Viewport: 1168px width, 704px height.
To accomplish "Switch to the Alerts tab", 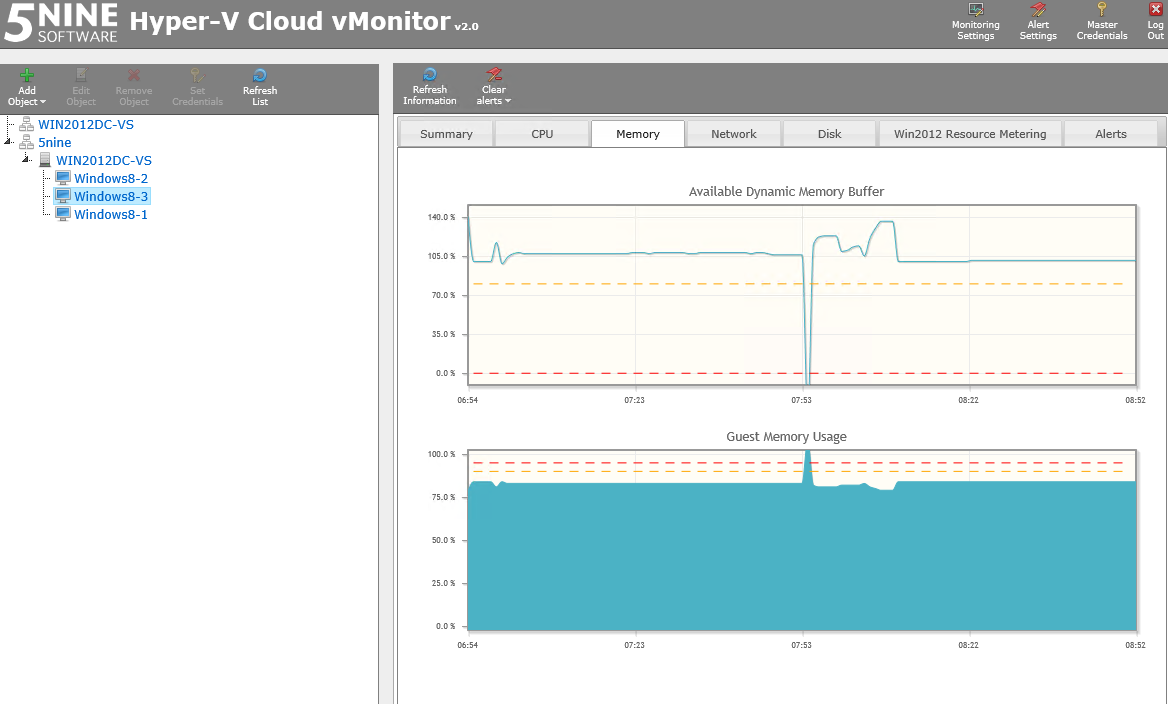I will pyautogui.click(x=1111, y=134).
